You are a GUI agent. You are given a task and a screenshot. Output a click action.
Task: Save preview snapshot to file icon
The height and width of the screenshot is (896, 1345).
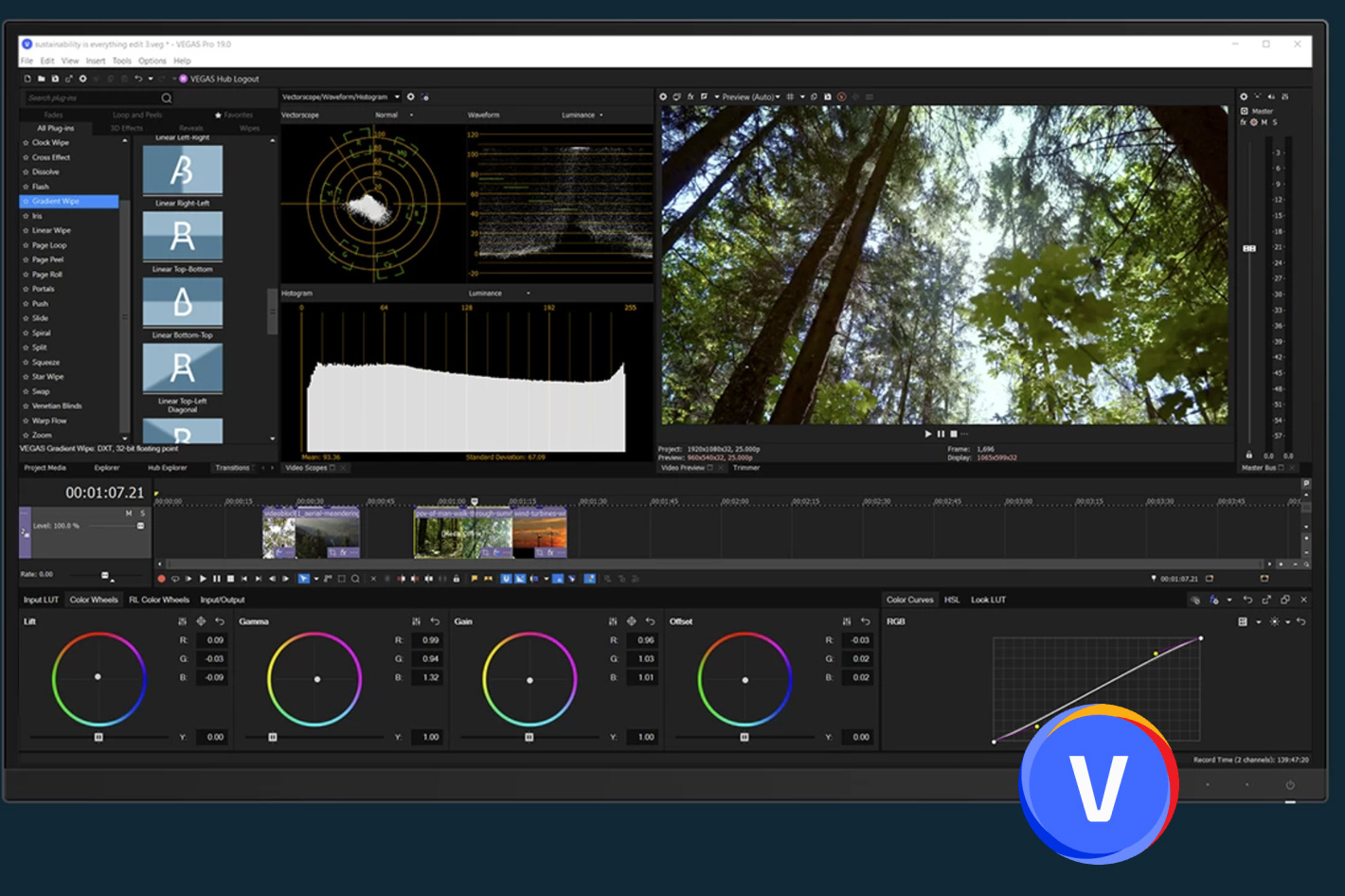pos(828,97)
